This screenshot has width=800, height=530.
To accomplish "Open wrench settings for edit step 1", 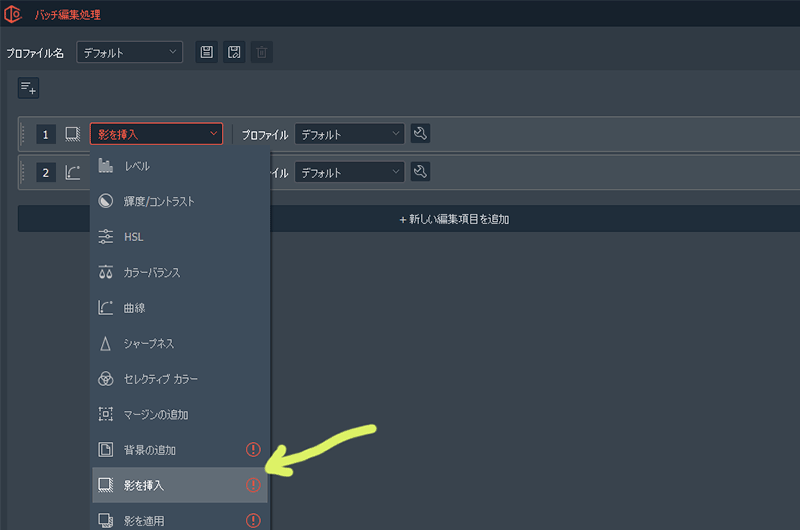I will pos(420,134).
